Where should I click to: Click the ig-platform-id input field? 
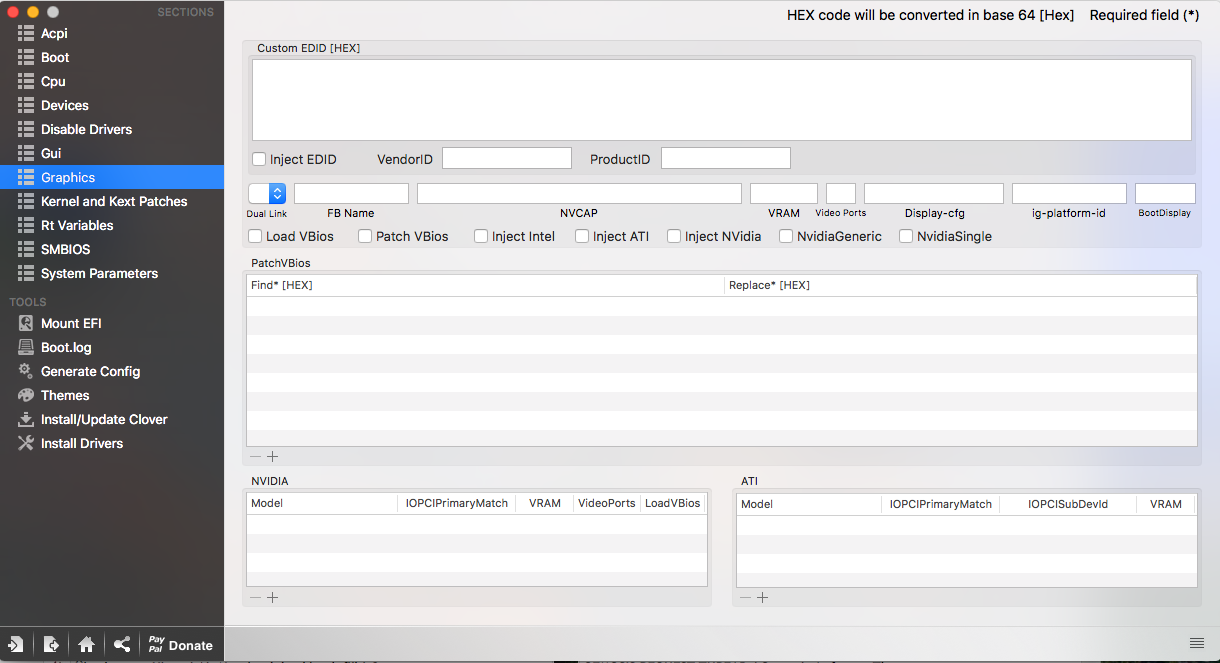[1069, 194]
